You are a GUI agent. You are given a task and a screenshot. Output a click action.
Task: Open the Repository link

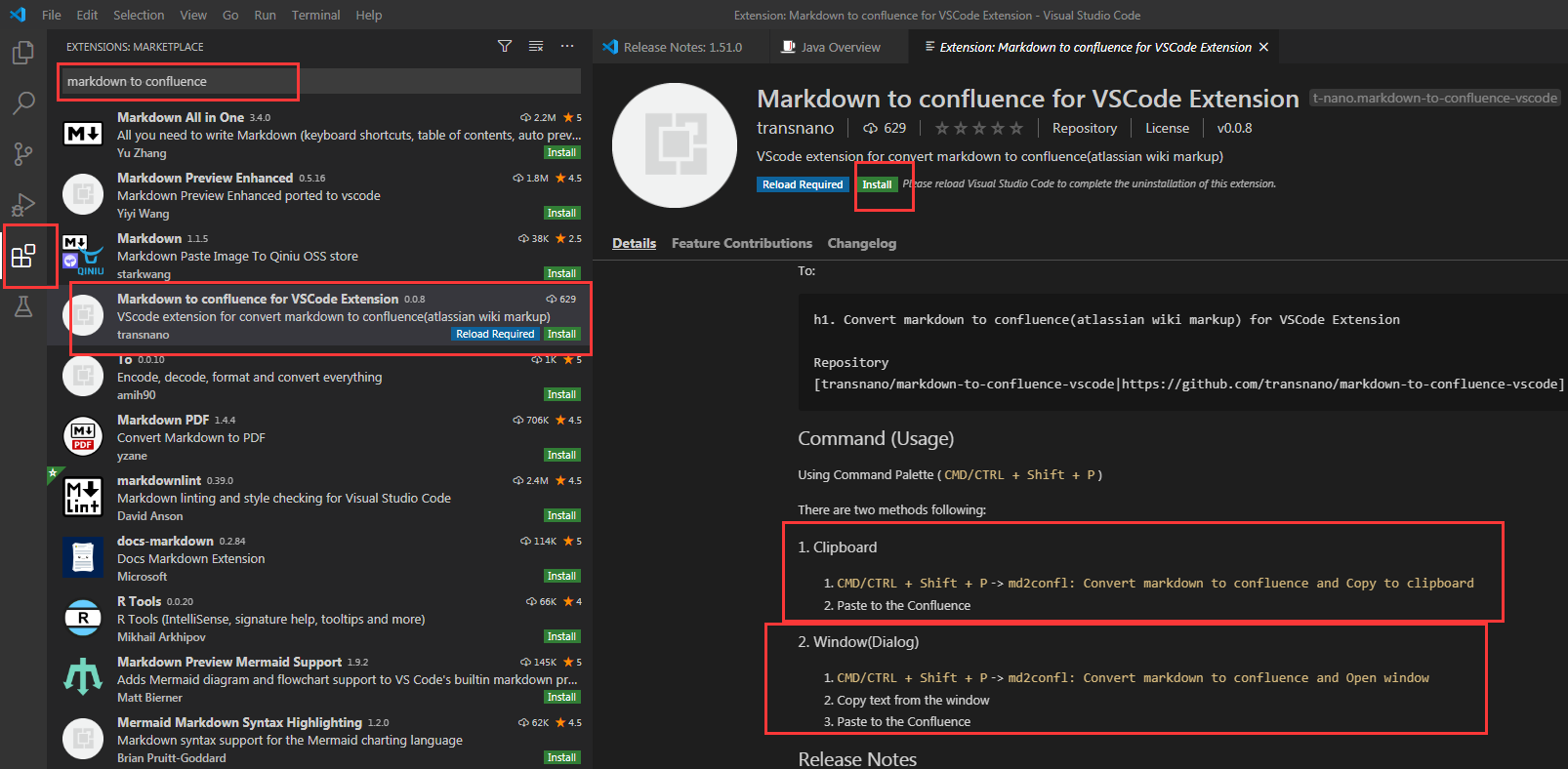click(1085, 128)
